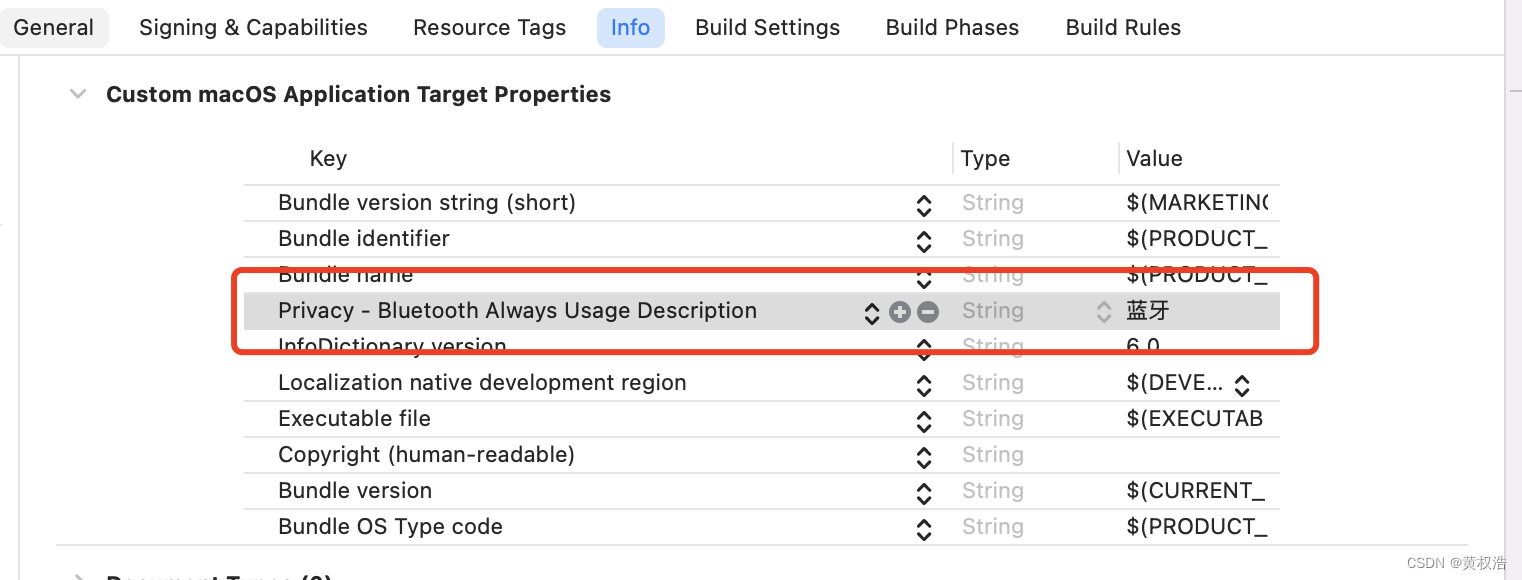Switch to the Build Settings tab
1522x580 pixels.
[767, 27]
